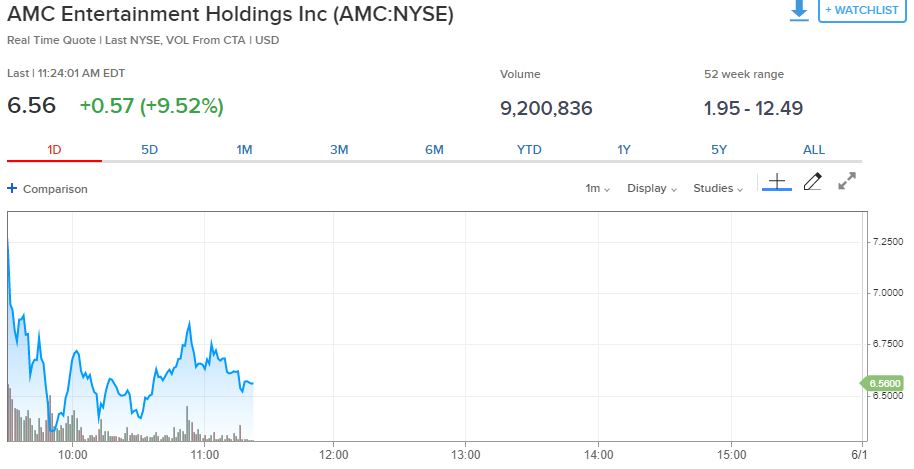
Task: Add AMC to the watchlist
Action: pos(862,10)
